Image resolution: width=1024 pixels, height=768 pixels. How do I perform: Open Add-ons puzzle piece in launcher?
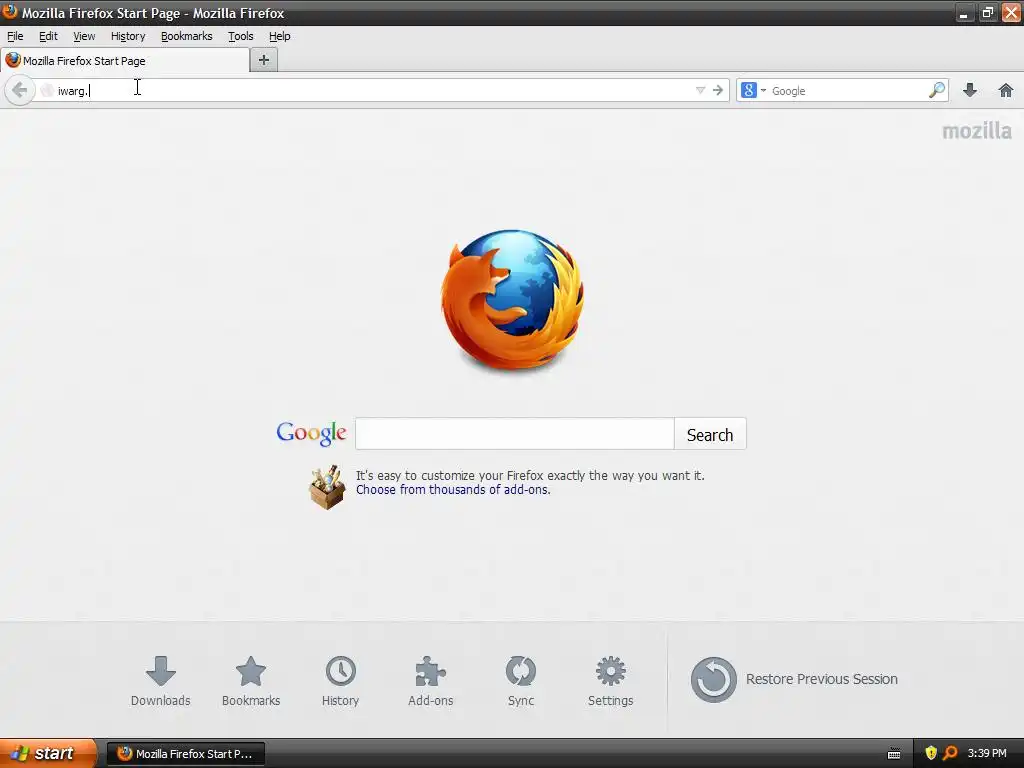click(x=430, y=681)
